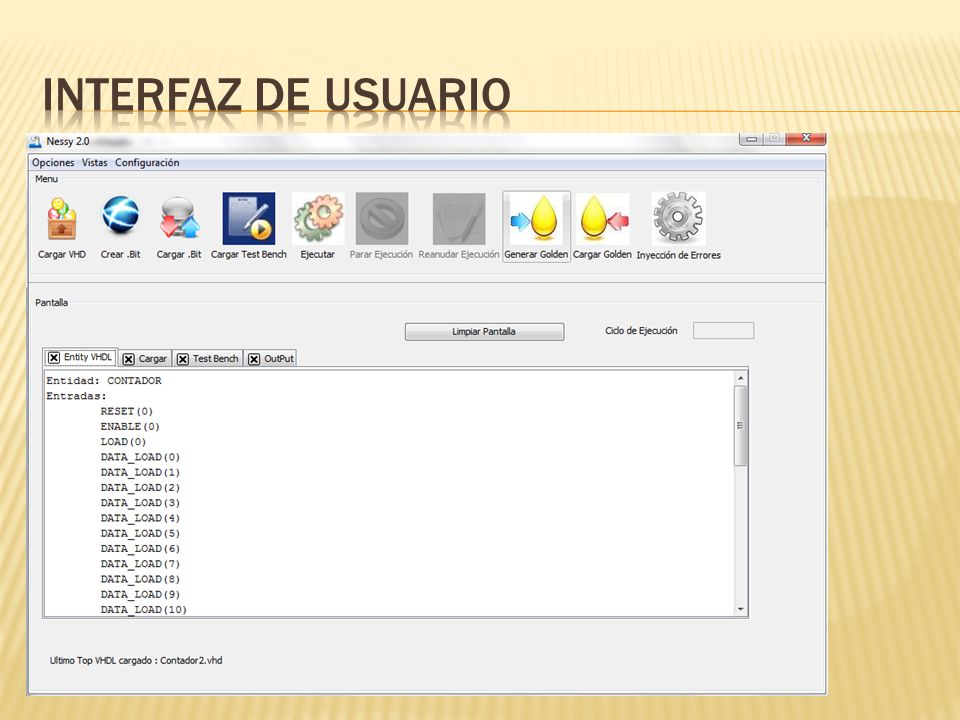Click the Nessy 2.0 title bar app icon
Image resolution: width=960 pixels, height=720 pixels.
[36, 142]
